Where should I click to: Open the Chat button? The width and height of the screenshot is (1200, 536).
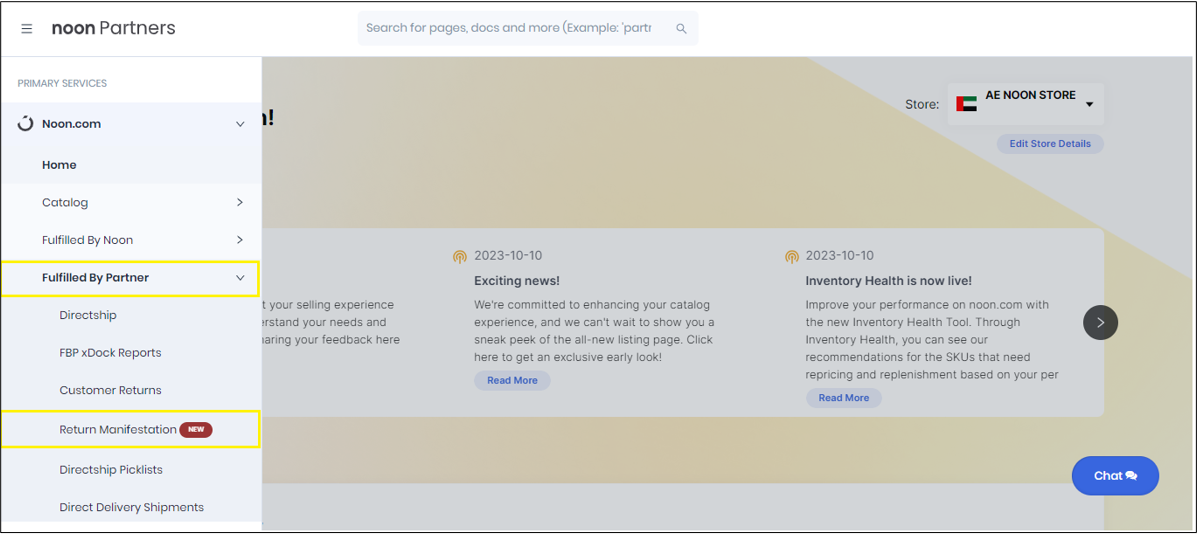[x=1115, y=476]
